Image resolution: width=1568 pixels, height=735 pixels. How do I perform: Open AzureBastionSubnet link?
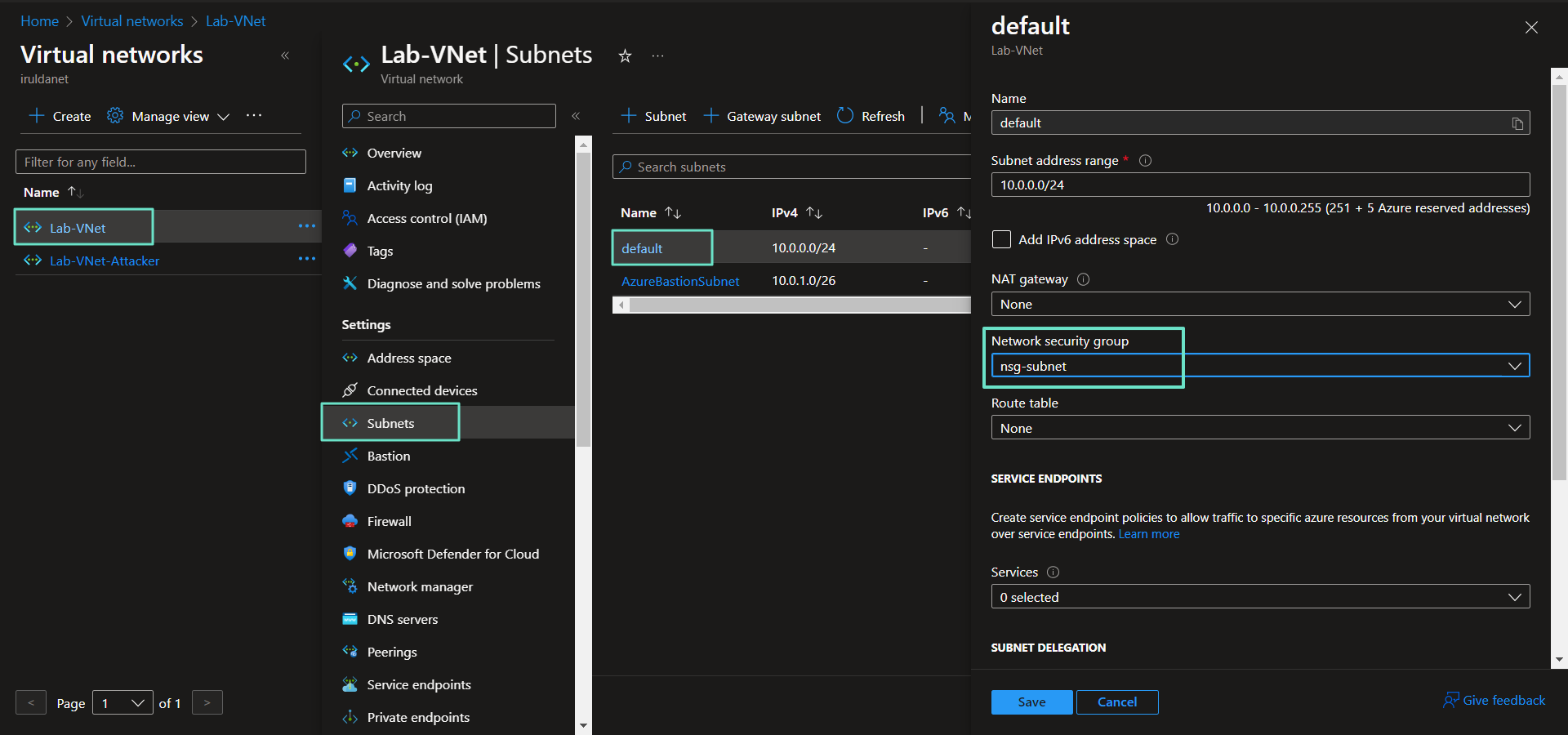[680, 281]
